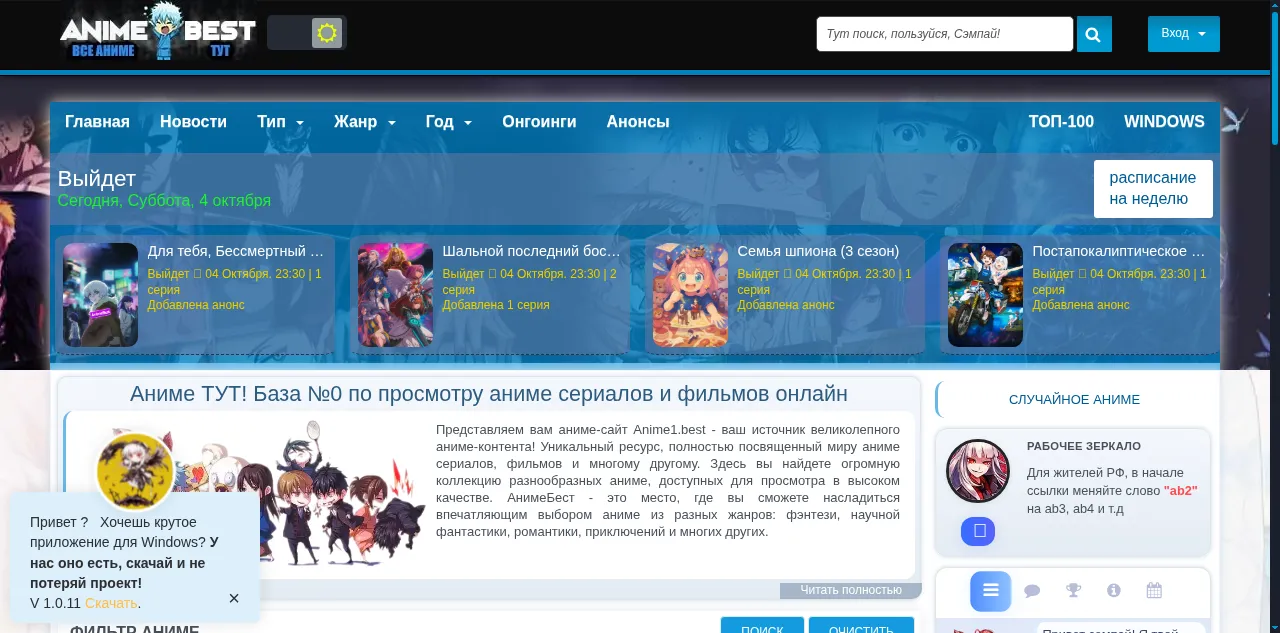Open the calendar tab icon
Image resolution: width=1280 pixels, height=633 pixels.
[x=1154, y=591]
